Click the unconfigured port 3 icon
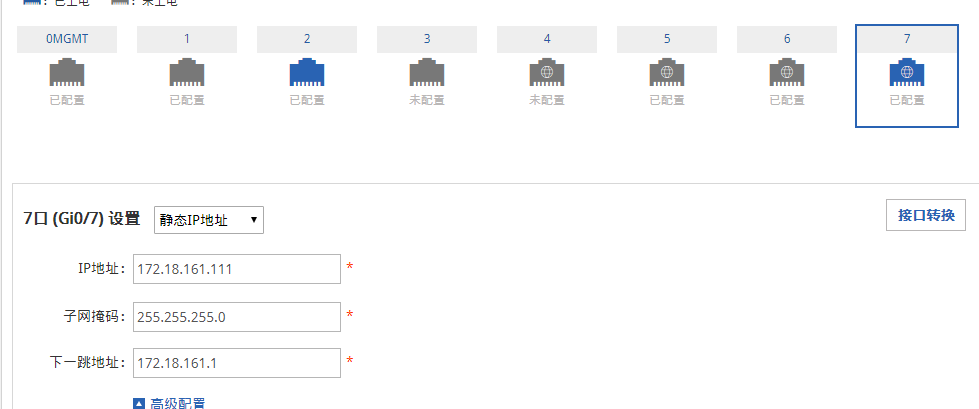 coord(427,73)
